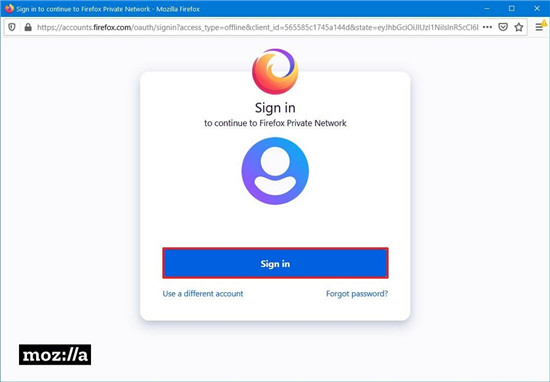Image resolution: width=550 pixels, height=382 pixels.
Task: Click the window title bar text
Action: pos(108,9)
